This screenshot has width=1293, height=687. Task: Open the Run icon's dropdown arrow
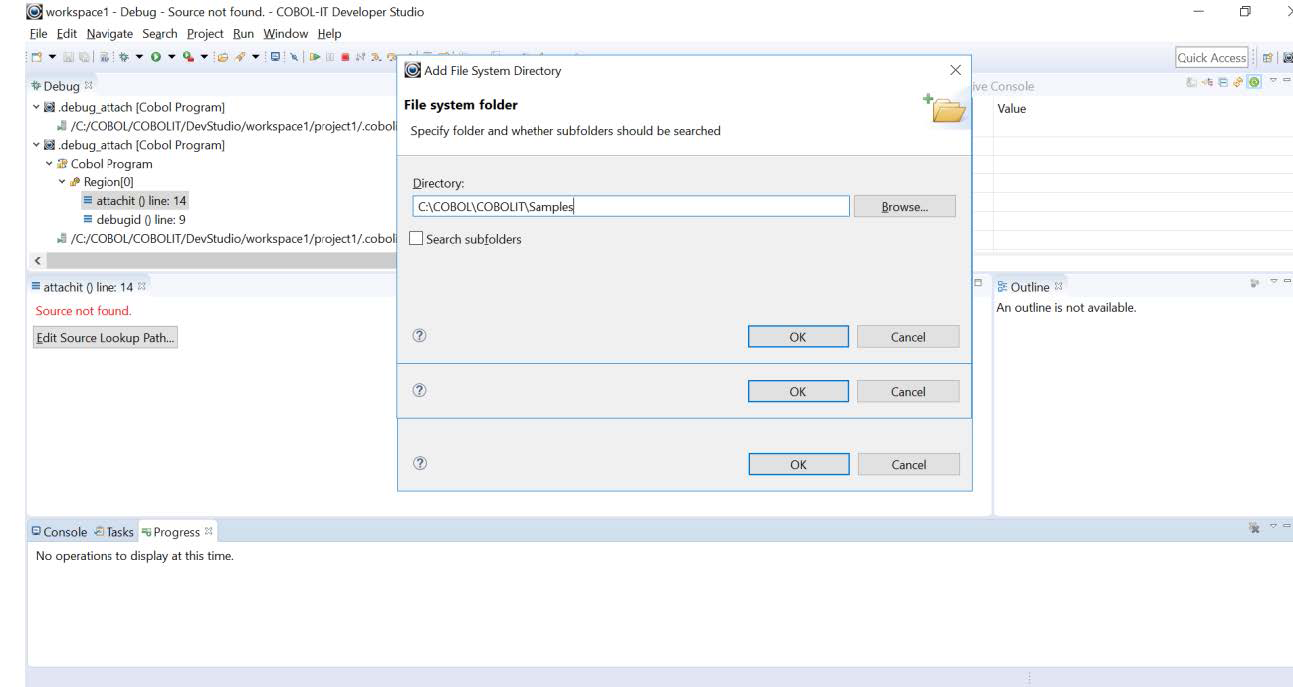tap(172, 57)
